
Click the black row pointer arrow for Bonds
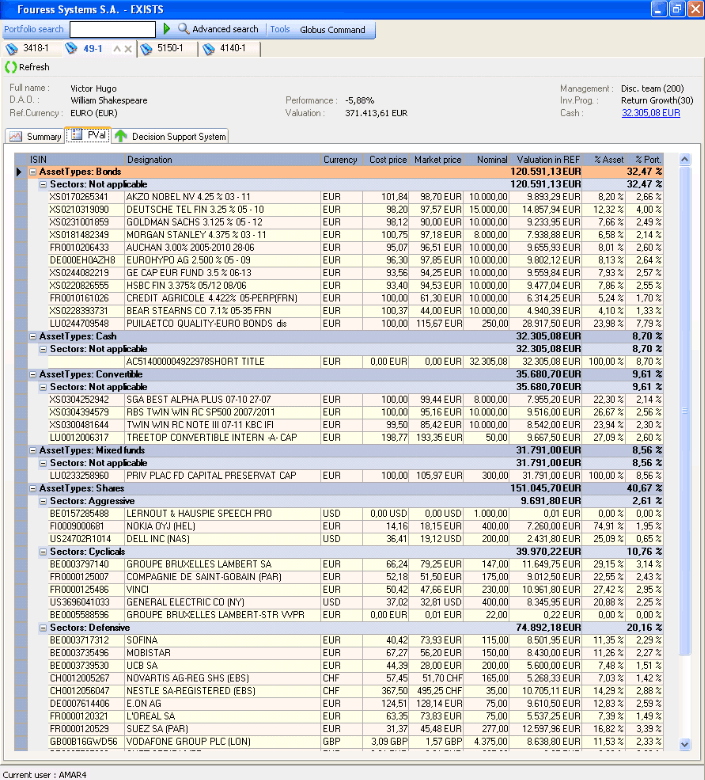[19, 172]
